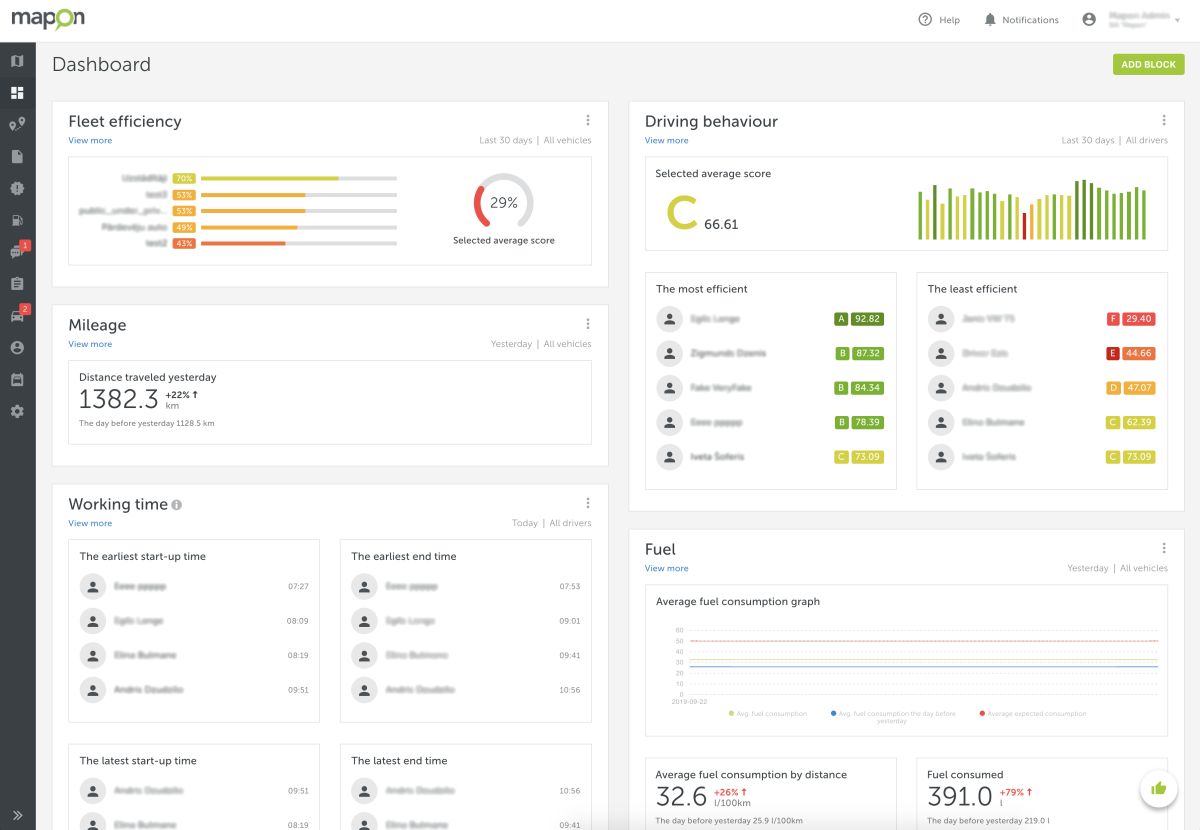
Task: Open the messages icon showing 1 unread
Action: click(x=16, y=252)
